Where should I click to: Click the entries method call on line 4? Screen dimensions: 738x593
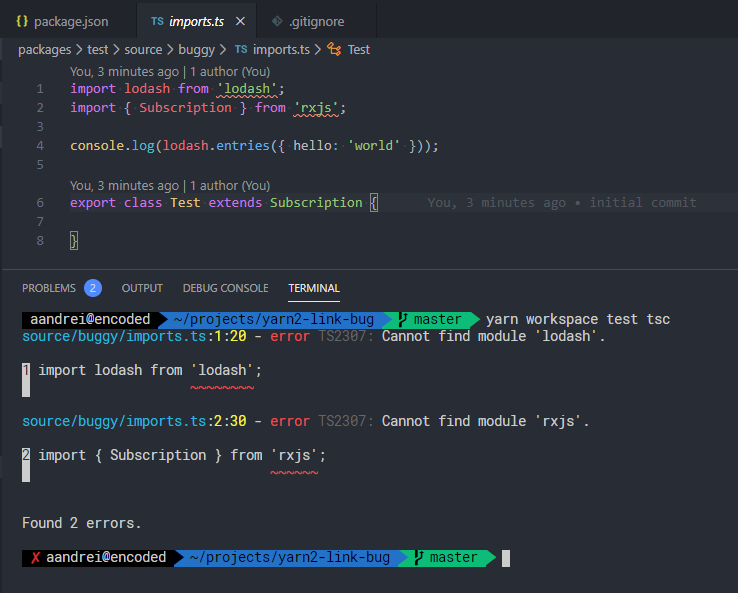243,145
